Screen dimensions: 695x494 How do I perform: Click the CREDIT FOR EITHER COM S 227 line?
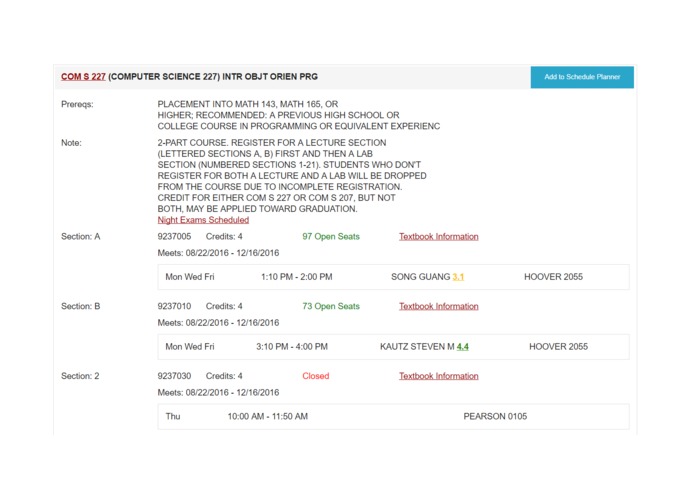277,198
